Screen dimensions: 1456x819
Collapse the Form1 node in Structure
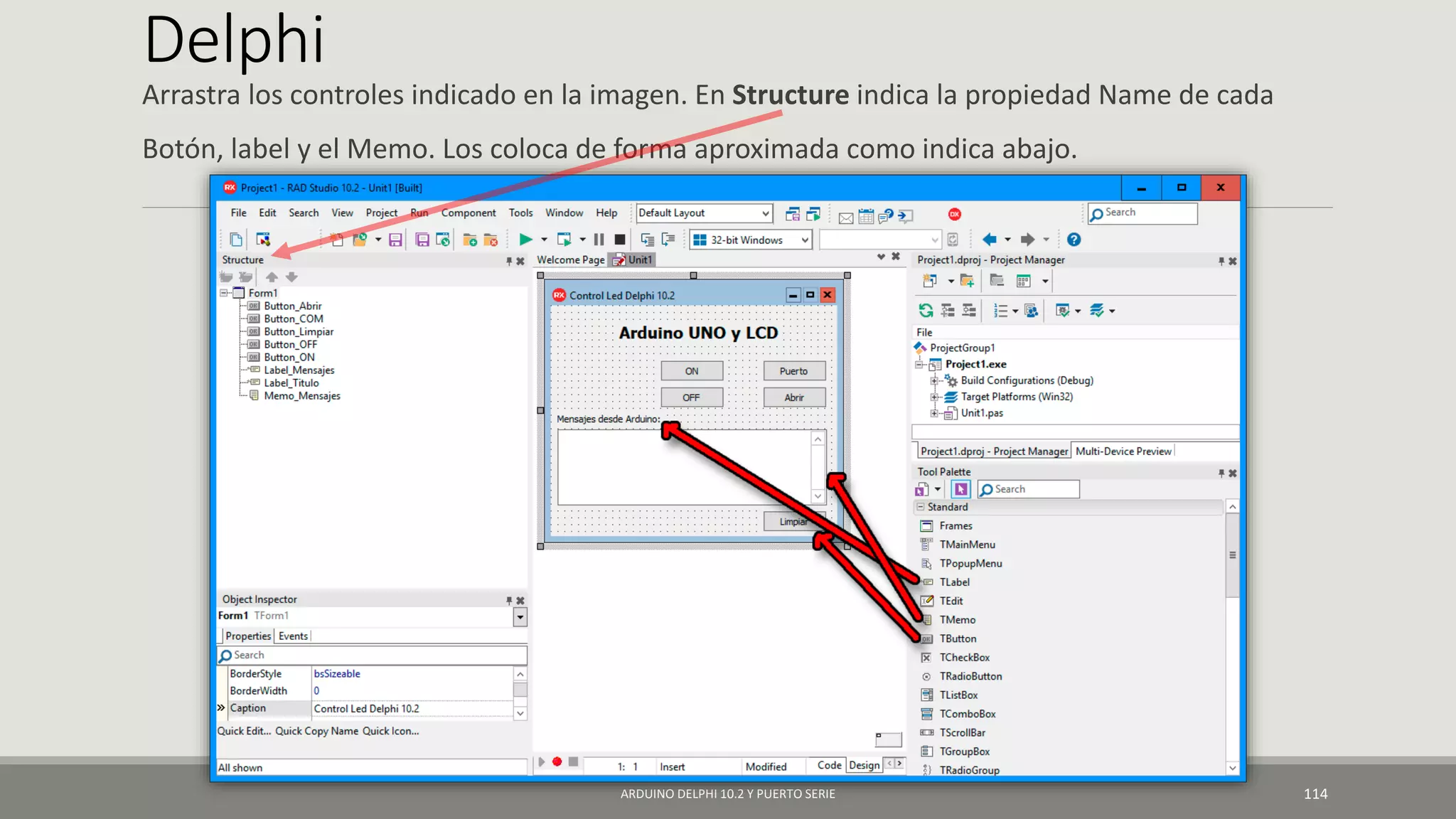coord(225,293)
